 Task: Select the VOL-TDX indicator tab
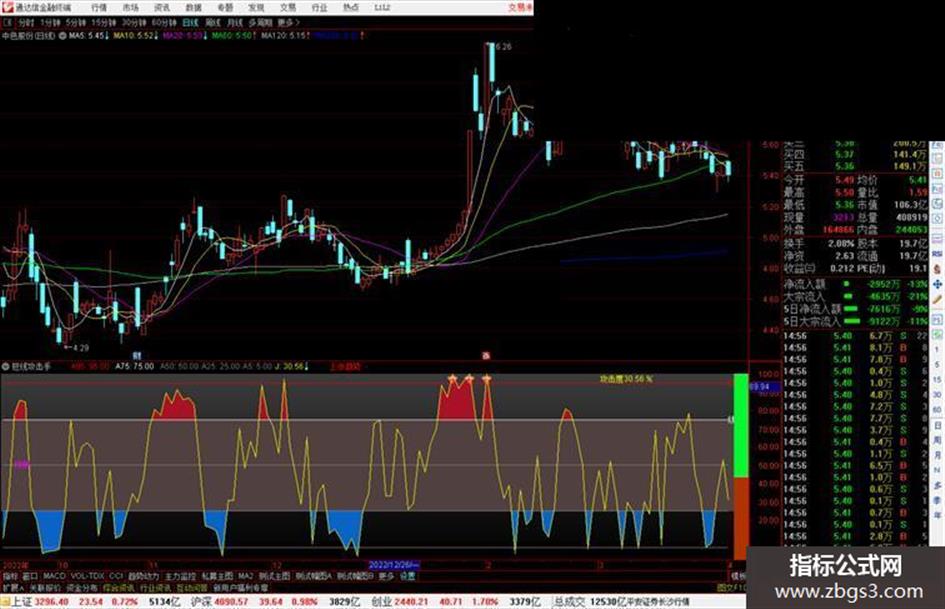click(87, 576)
